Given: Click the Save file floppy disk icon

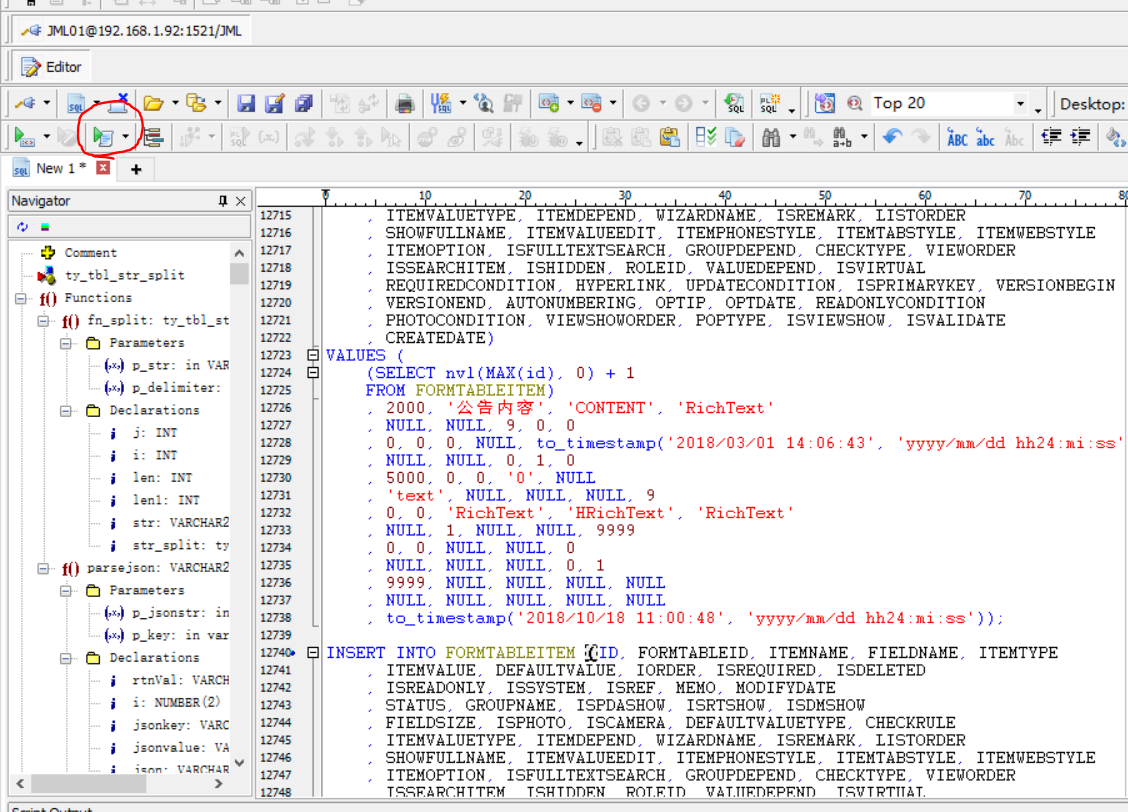Looking at the screenshot, I should tap(246, 103).
